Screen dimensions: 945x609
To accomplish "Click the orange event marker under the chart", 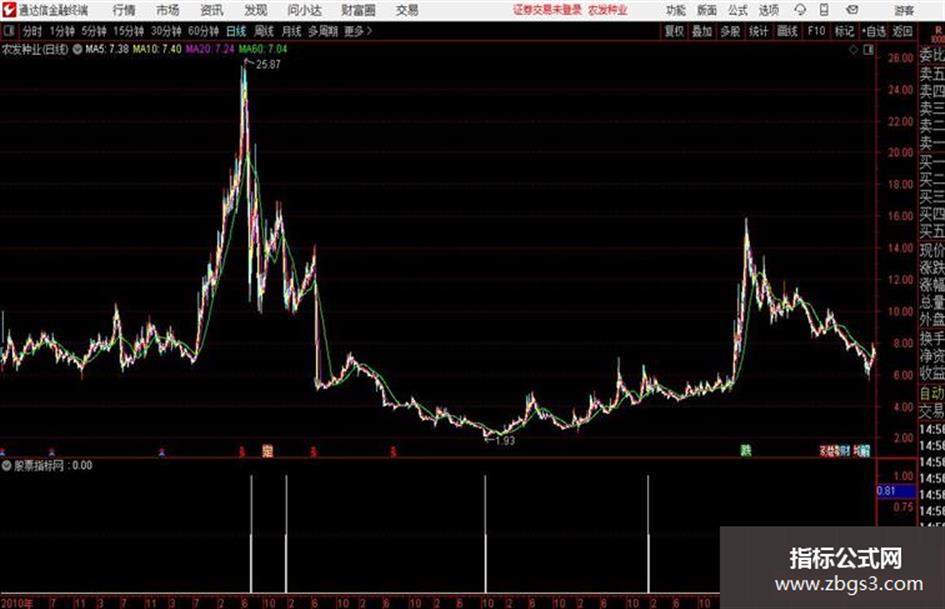I will (268, 450).
